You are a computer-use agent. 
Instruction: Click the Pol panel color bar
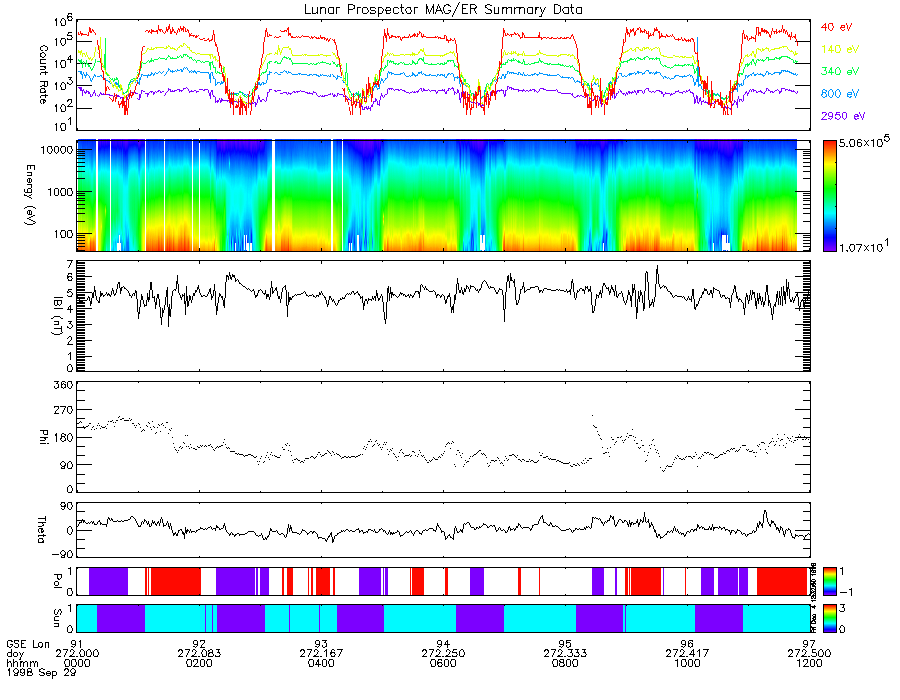coord(829,581)
